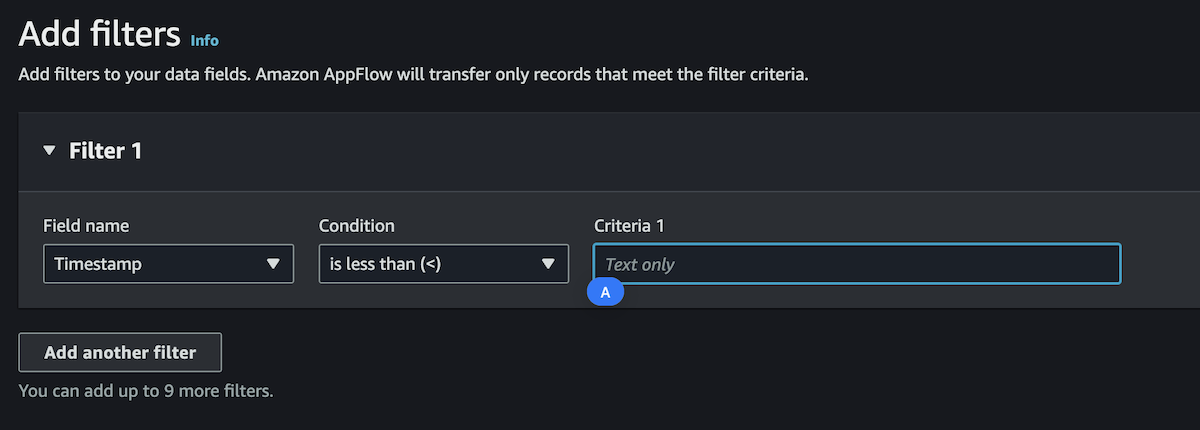This screenshot has width=1200, height=430.
Task: Click the is less than (<) value text
Action: point(386,264)
